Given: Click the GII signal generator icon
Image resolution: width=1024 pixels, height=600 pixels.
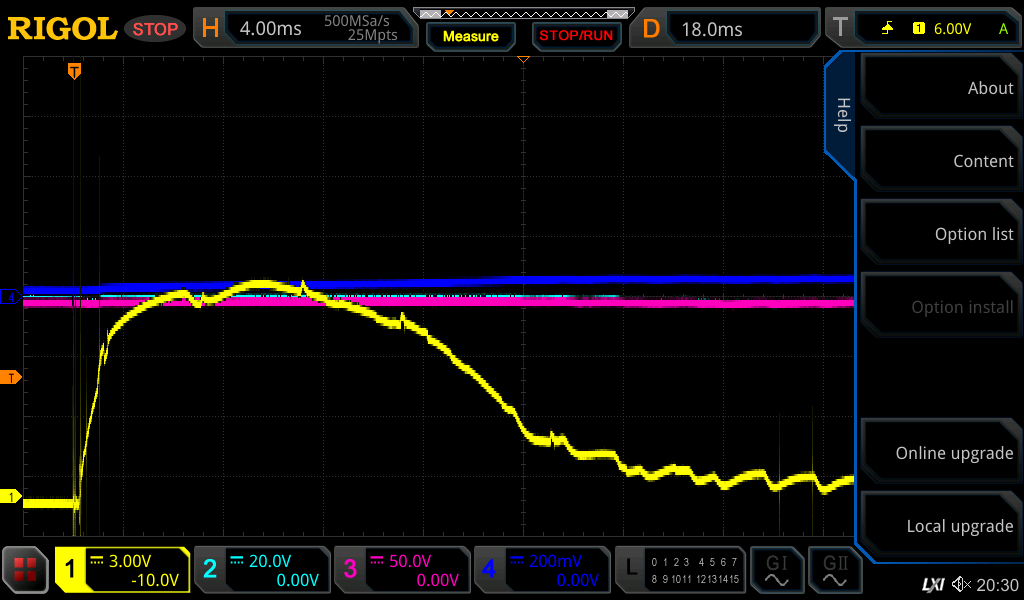Looking at the screenshot, I should (x=835, y=569).
